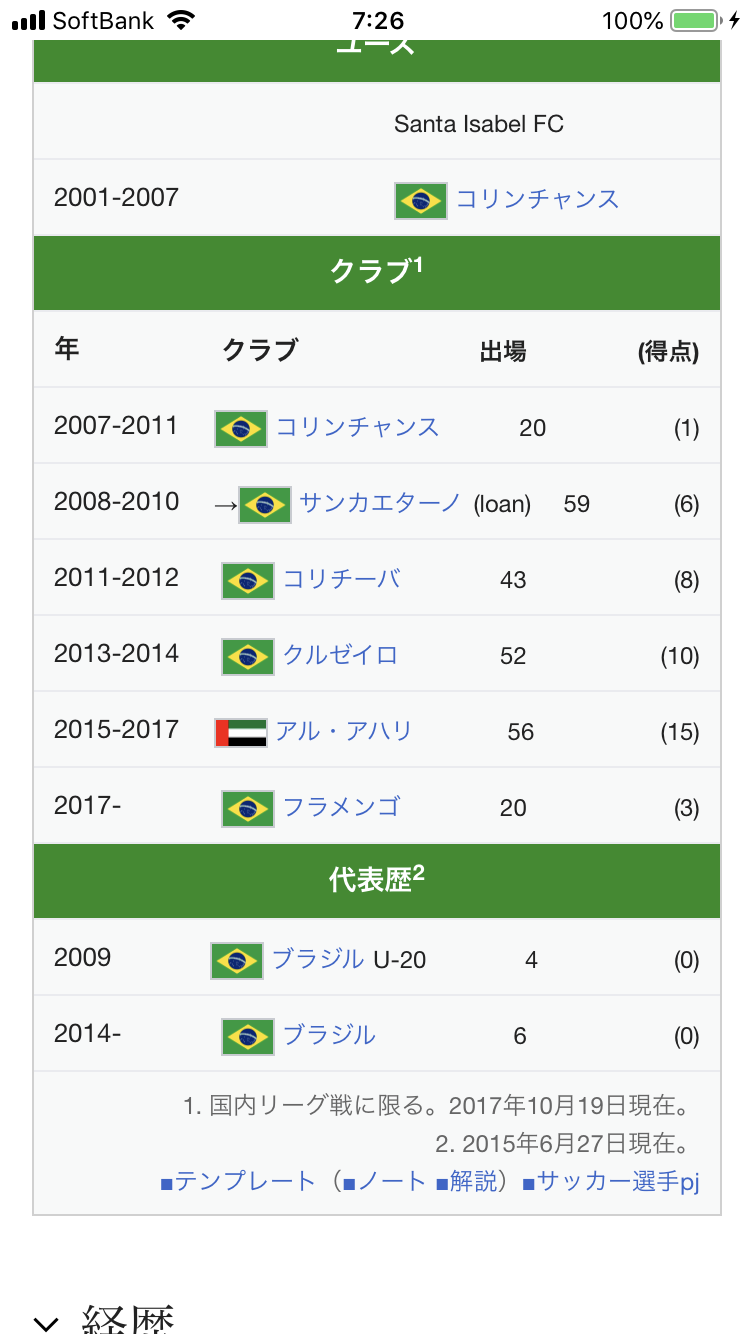
Task: Tap the Brazil flag beside コリチーバ
Action: pyautogui.click(x=247, y=580)
